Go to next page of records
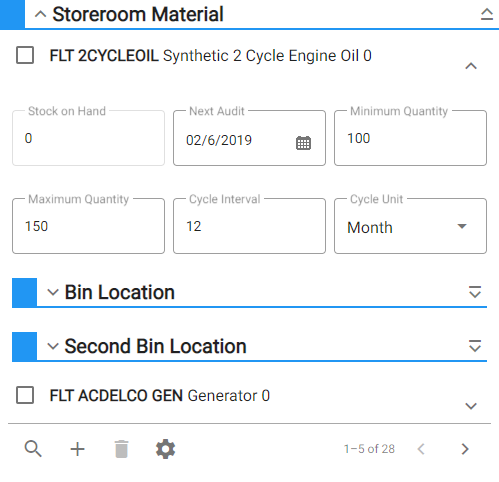This screenshot has height=482, width=499. [465, 449]
